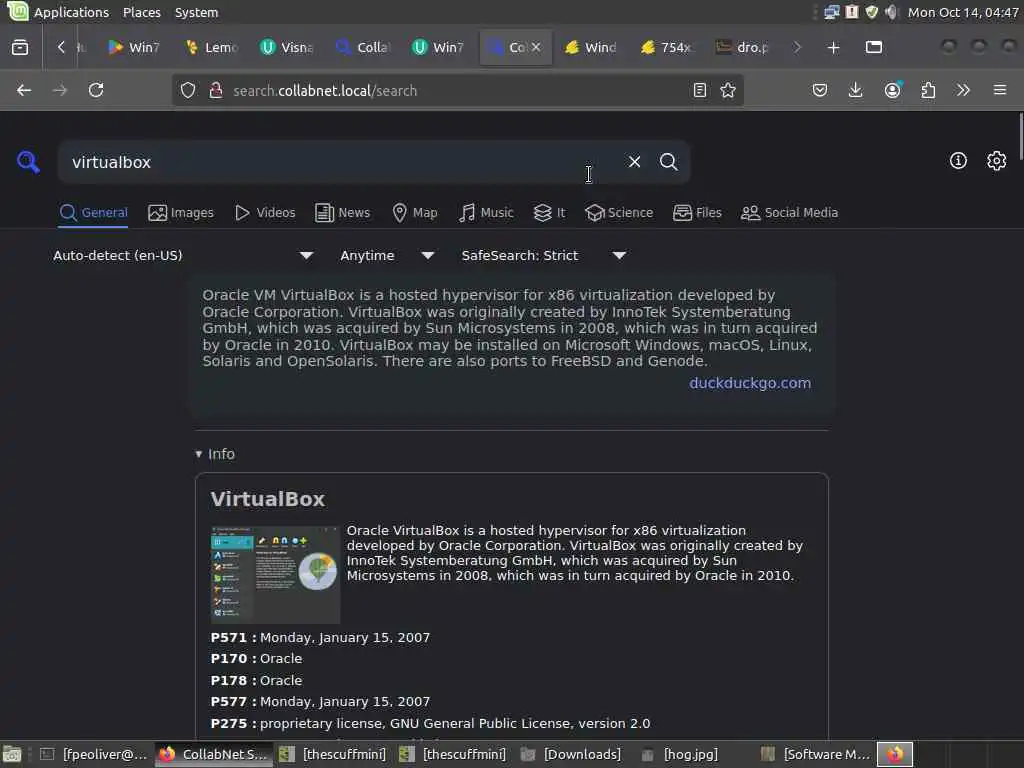
Task: Open the update shield tray icon
Action: point(872,12)
